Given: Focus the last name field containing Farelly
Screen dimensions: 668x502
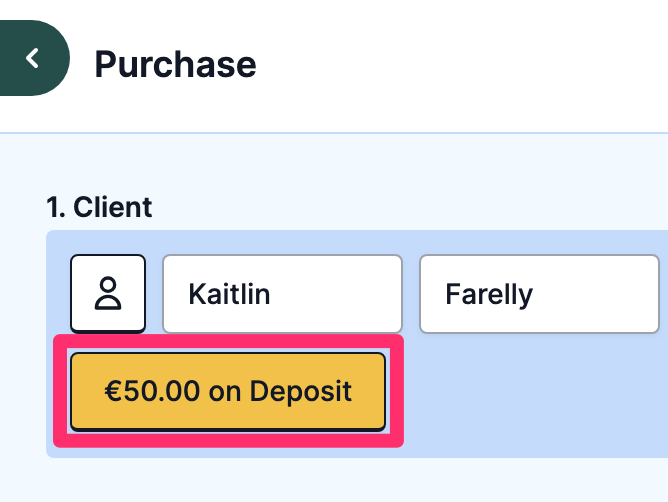Looking at the screenshot, I should pyautogui.click(x=539, y=294).
